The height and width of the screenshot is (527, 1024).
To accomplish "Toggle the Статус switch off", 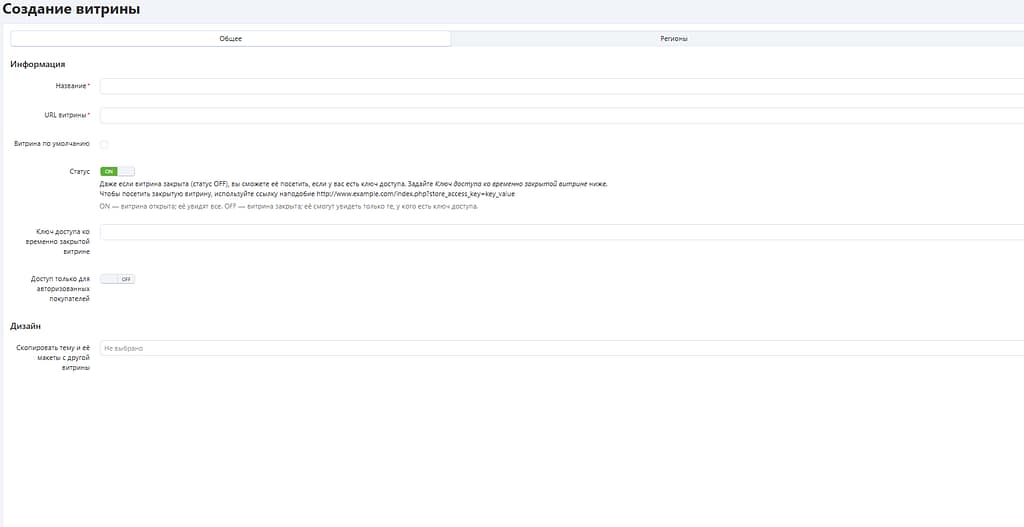I will click(117, 172).
